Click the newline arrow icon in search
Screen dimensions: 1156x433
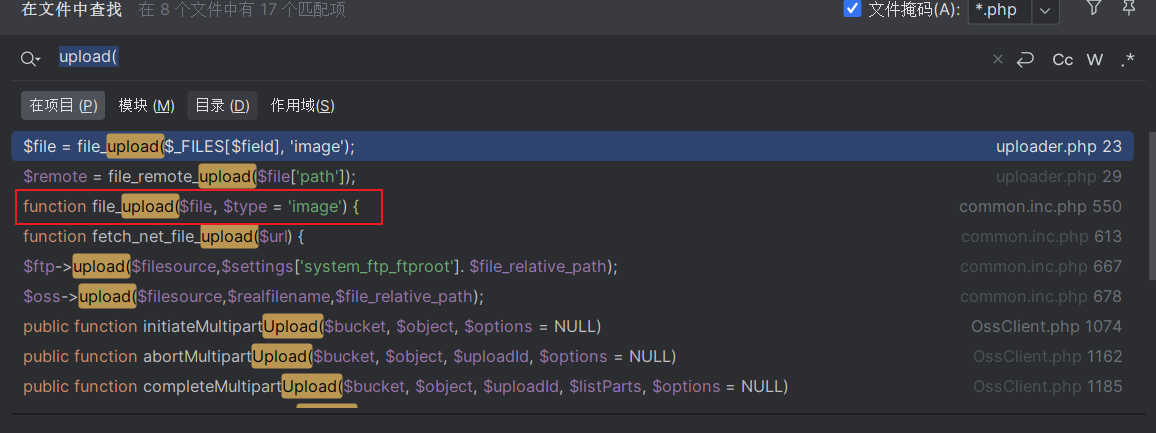1026,60
